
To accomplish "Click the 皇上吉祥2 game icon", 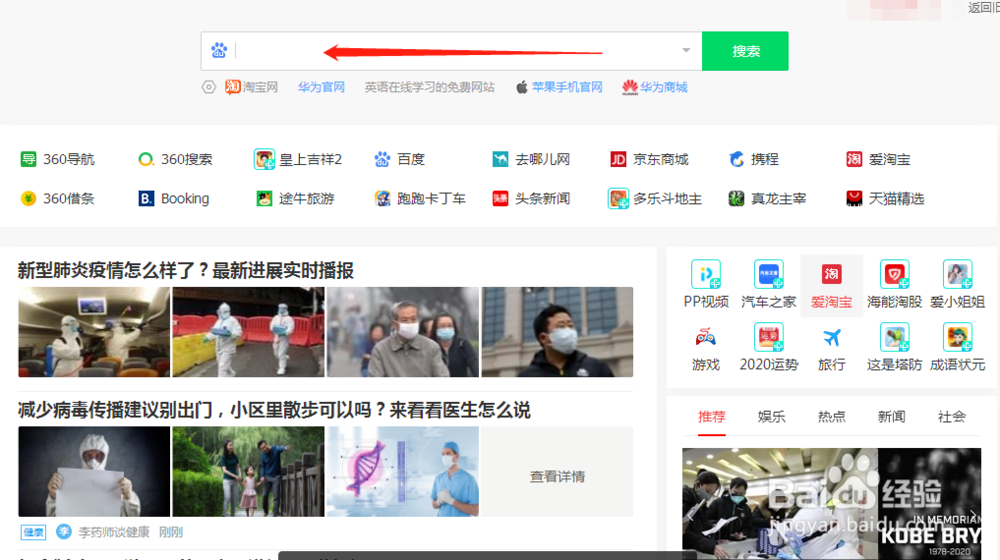I will tap(264, 159).
